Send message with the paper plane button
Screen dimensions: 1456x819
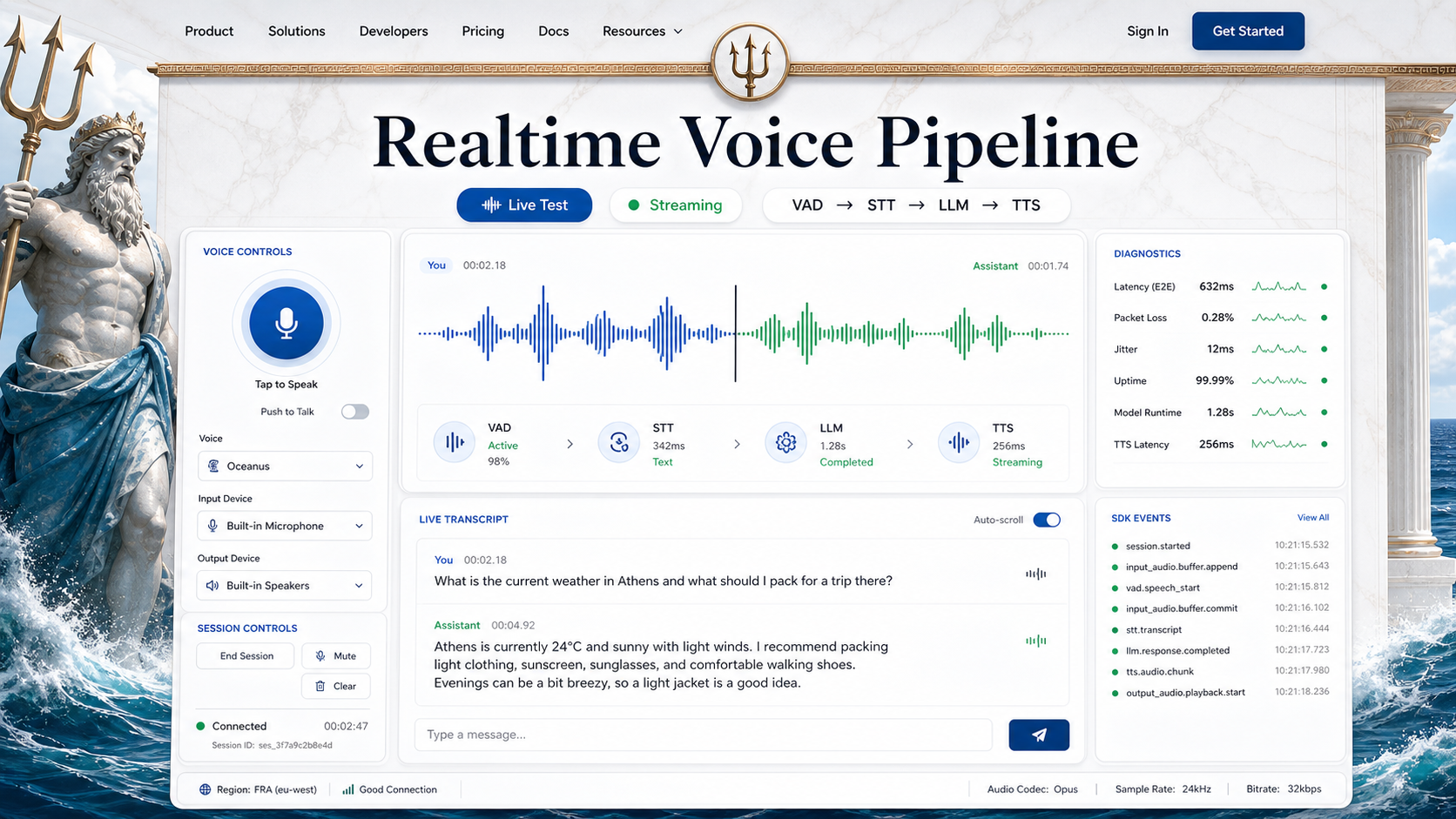(1039, 735)
